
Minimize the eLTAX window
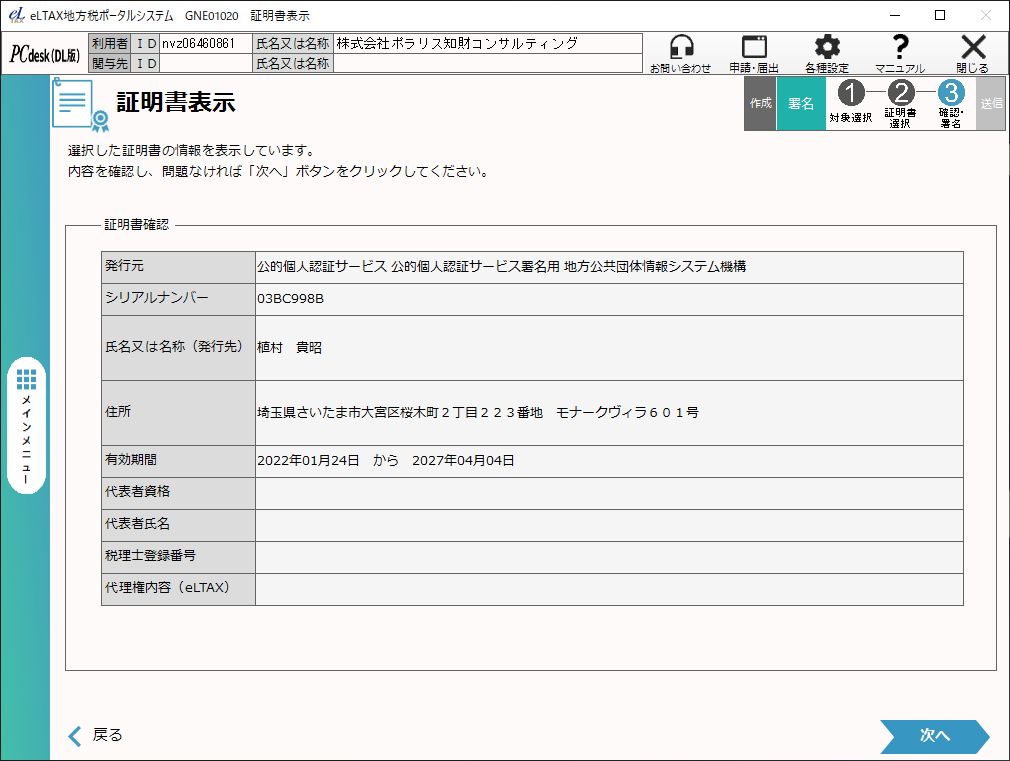click(x=895, y=15)
